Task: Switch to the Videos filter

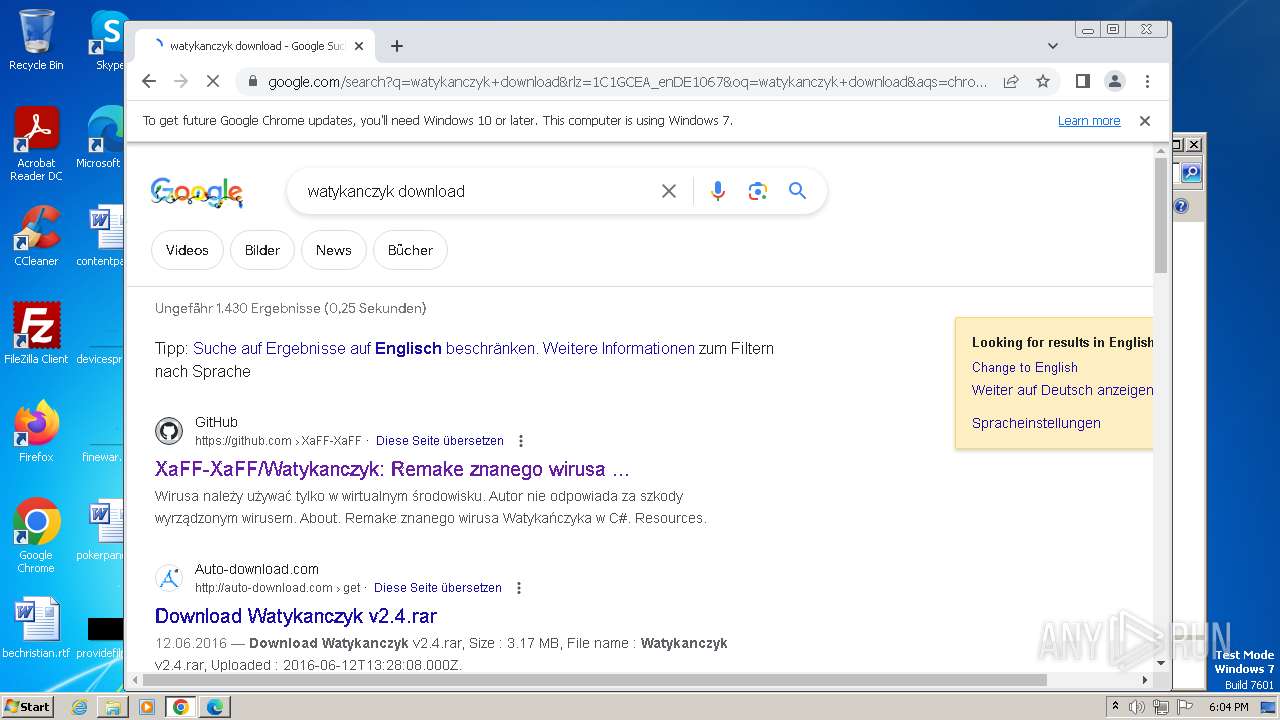Action: 187,250
